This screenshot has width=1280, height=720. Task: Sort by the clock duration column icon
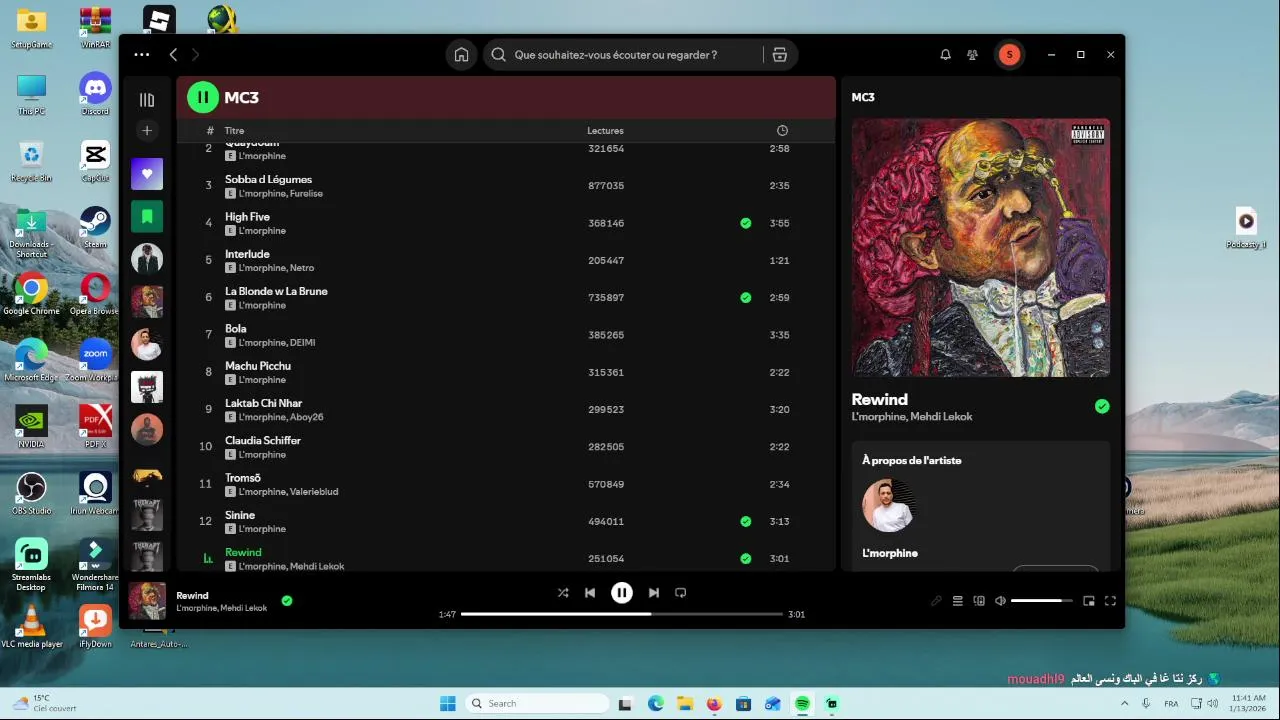click(x=782, y=131)
